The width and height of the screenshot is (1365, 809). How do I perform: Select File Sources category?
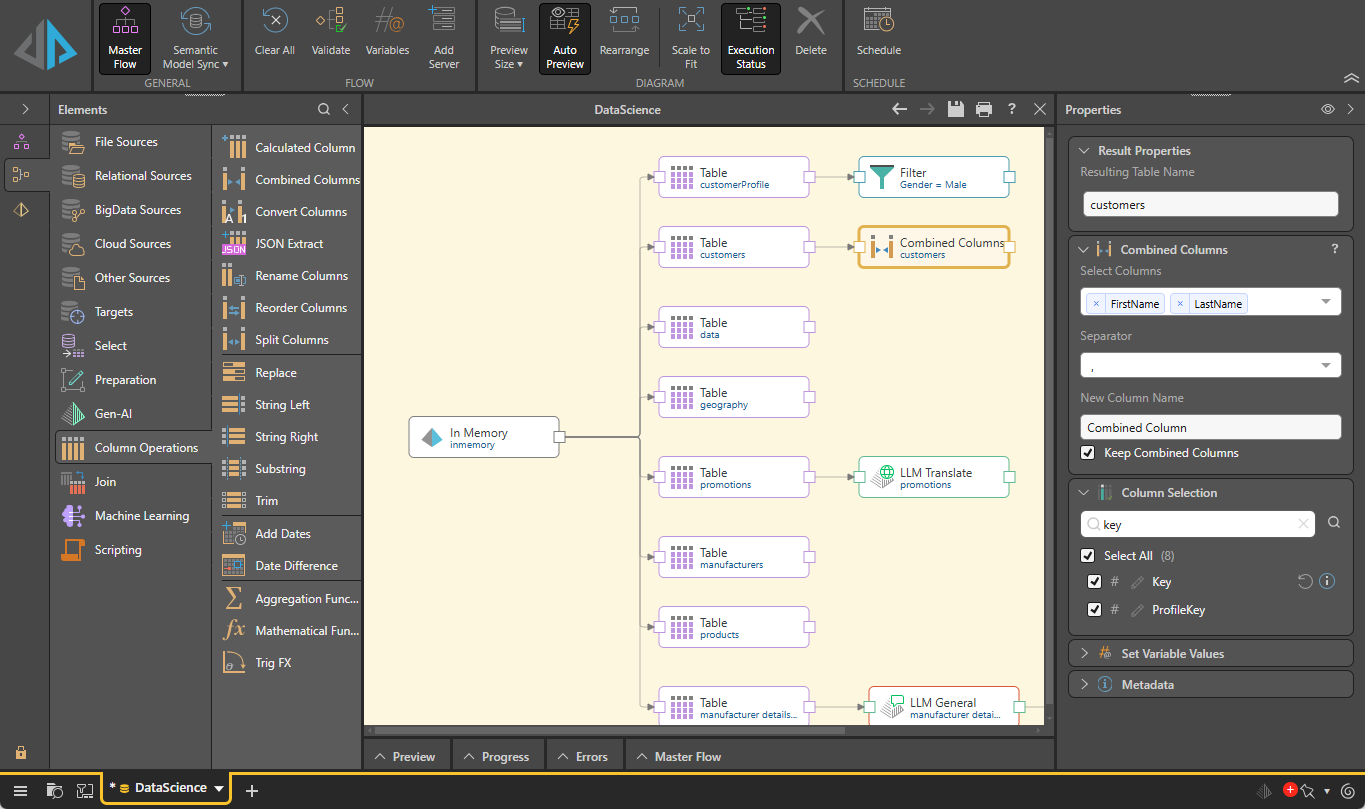pos(125,142)
